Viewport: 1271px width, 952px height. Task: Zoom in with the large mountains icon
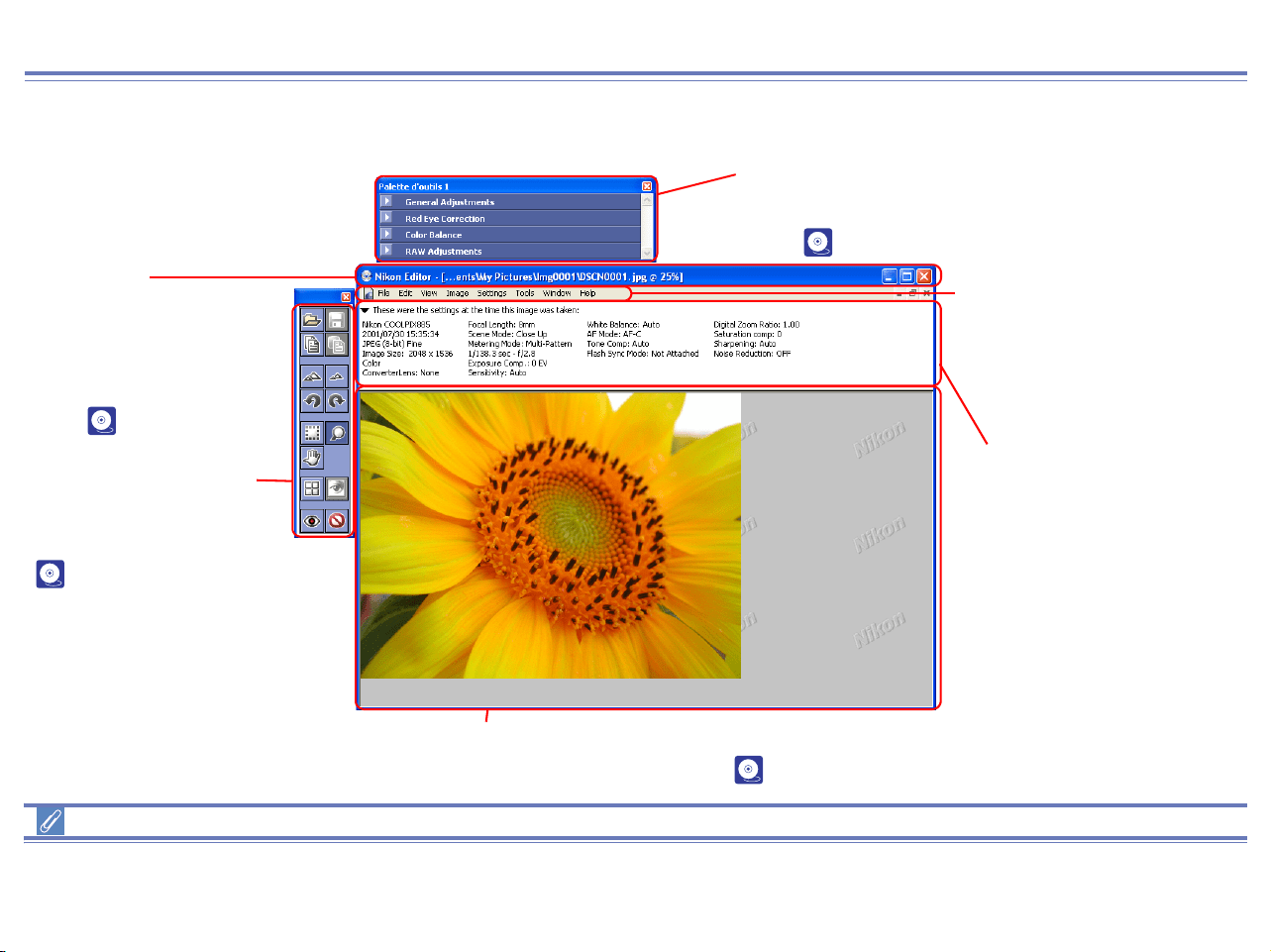tap(312, 376)
